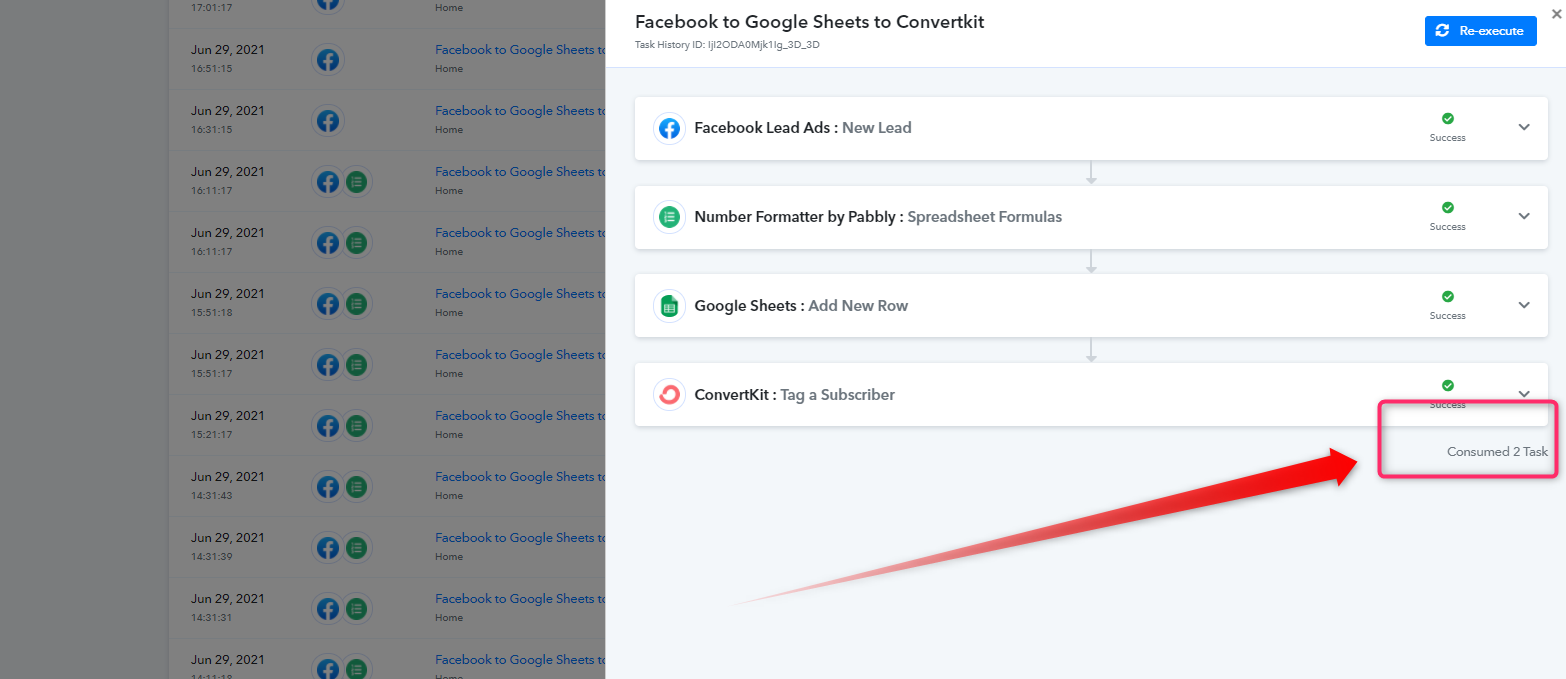Click the 15:21:17 timestamp

click(212, 435)
